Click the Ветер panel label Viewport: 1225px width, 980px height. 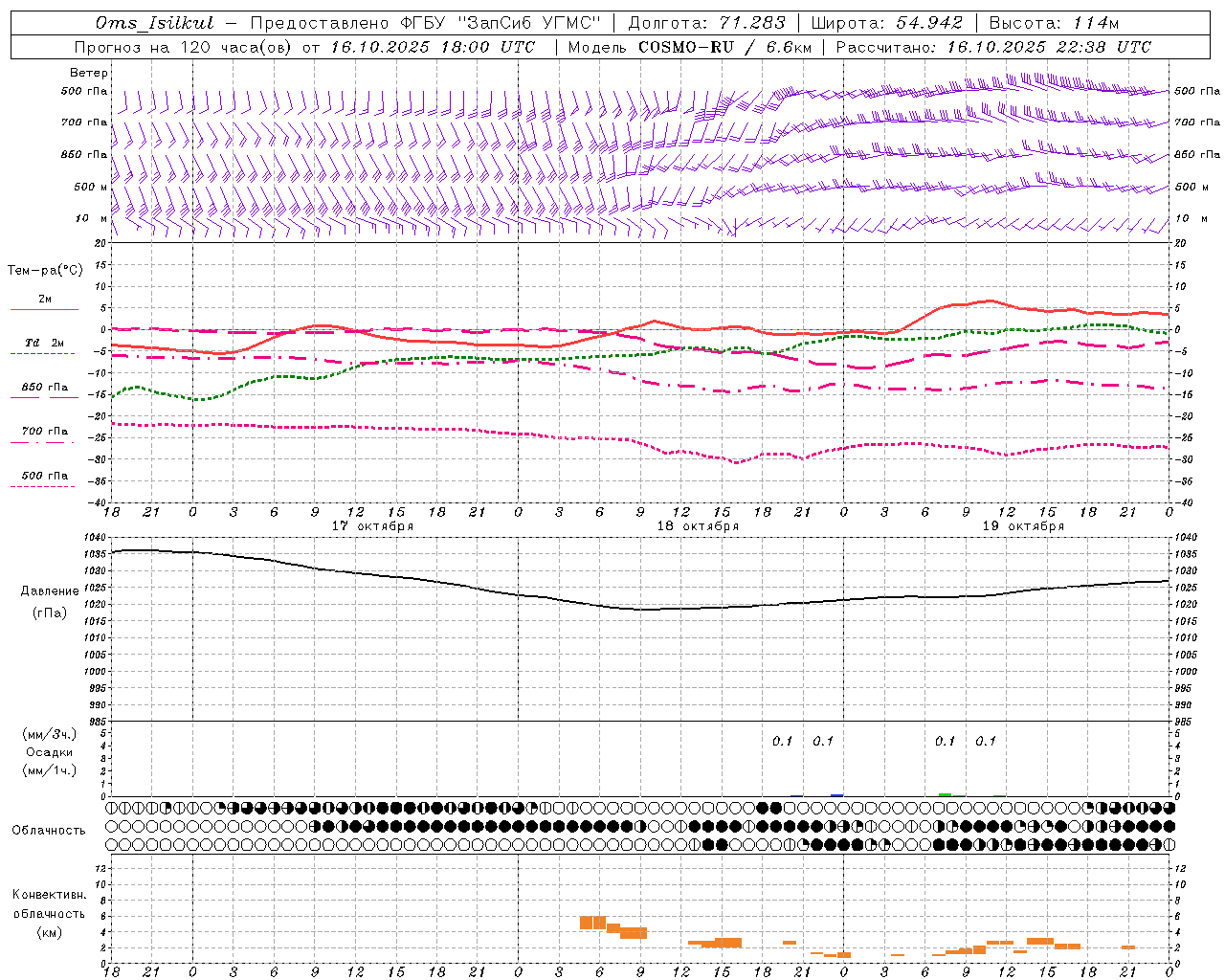[x=89, y=73]
